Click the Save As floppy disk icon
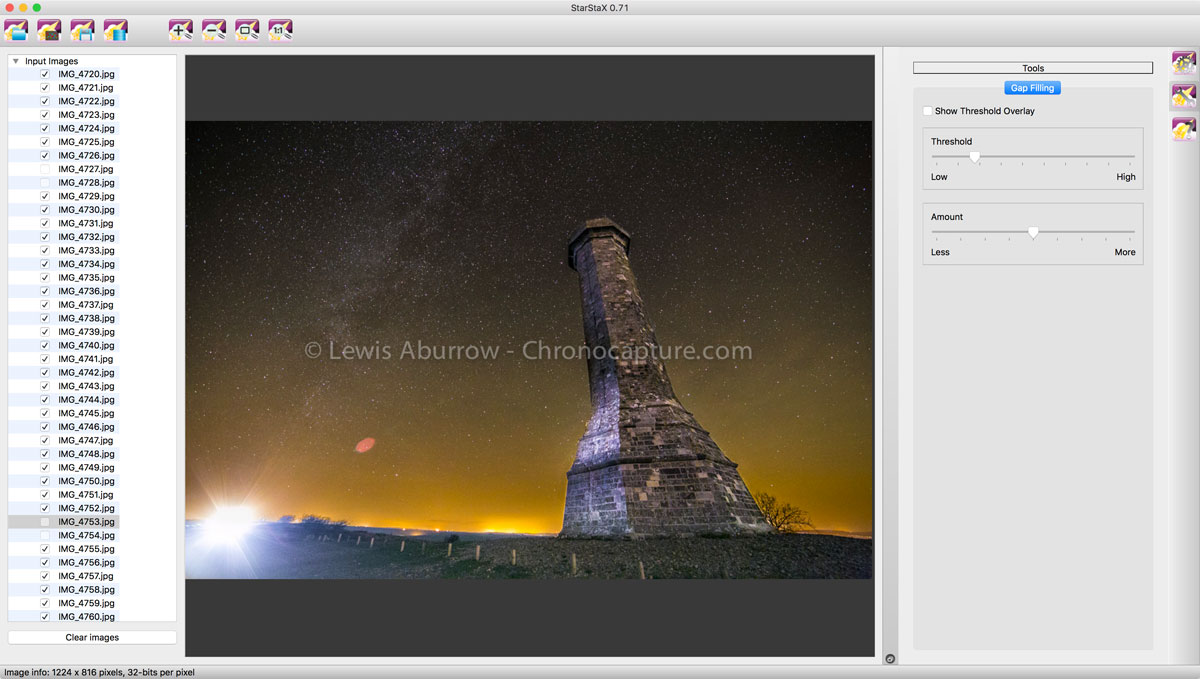The width and height of the screenshot is (1200, 679). (x=82, y=30)
